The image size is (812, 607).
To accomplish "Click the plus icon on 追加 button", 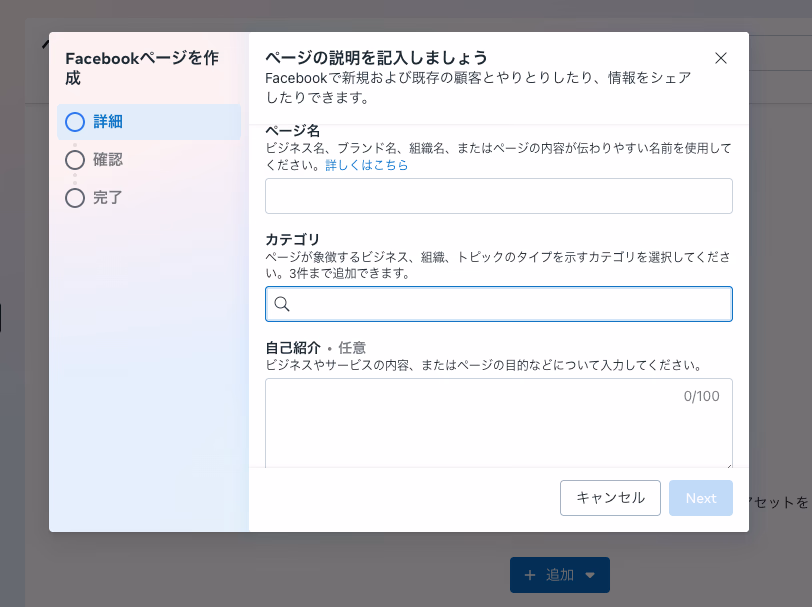I will click(x=530, y=575).
